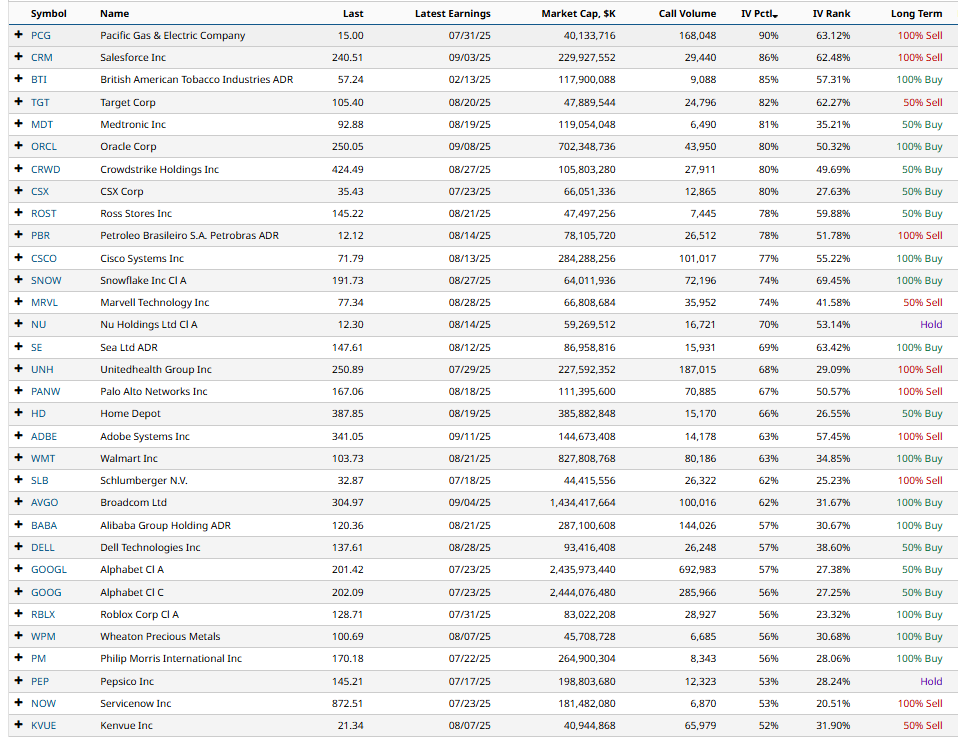Open the CSX symbol link
This screenshot has height=748, width=958.
click(40, 191)
